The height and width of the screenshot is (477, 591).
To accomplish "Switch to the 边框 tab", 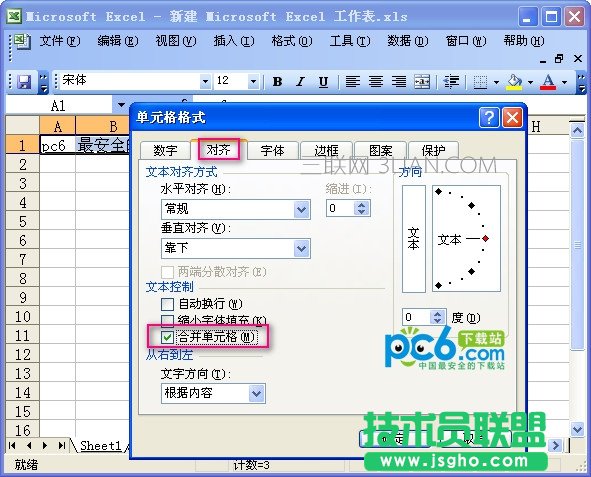I will click(x=326, y=151).
